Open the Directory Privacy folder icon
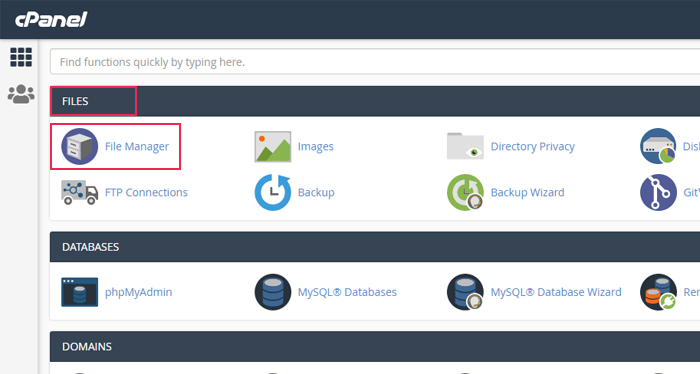The image size is (700, 374). 465,146
